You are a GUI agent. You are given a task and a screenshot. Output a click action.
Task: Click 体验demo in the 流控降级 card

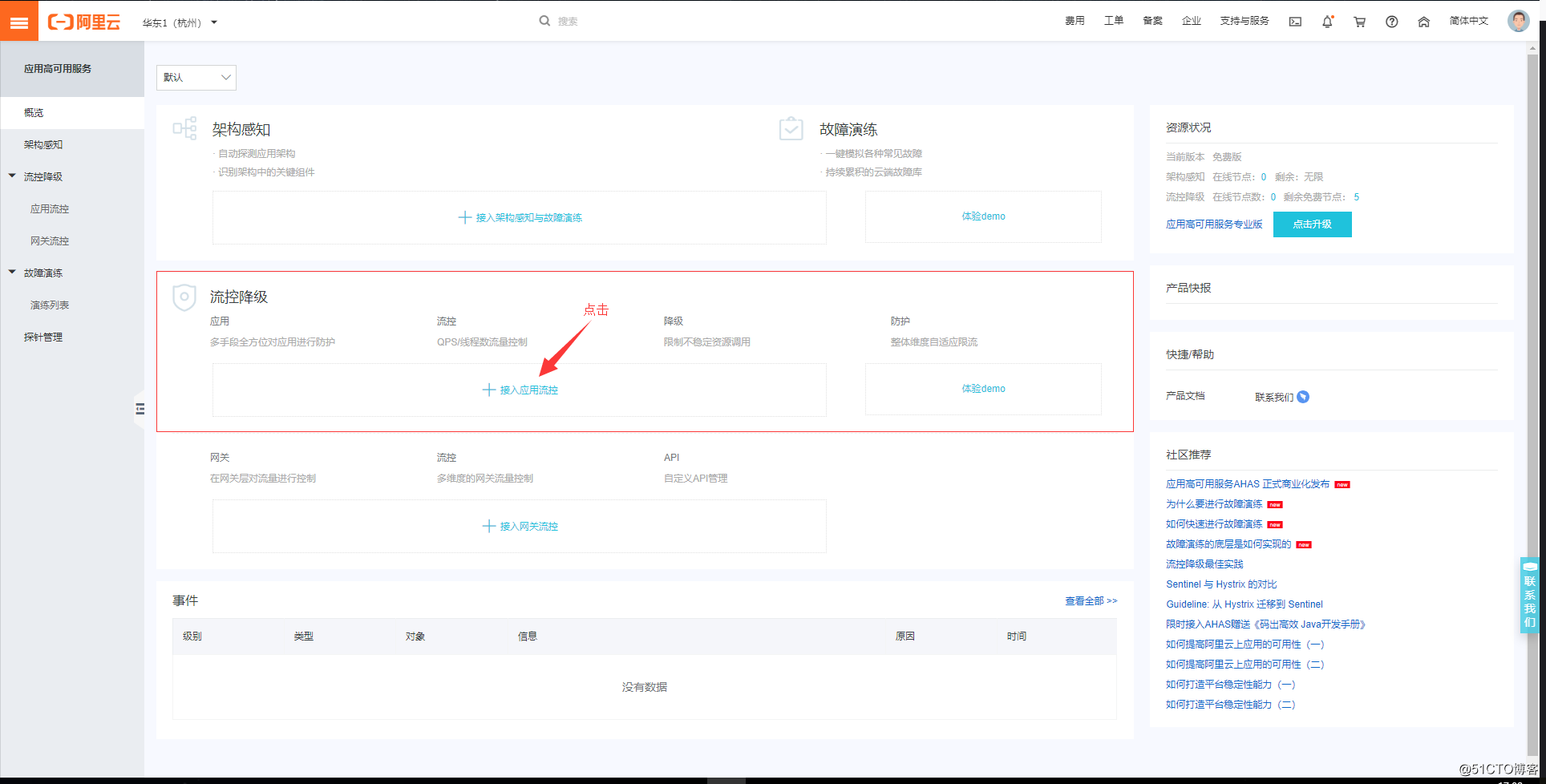pos(983,389)
